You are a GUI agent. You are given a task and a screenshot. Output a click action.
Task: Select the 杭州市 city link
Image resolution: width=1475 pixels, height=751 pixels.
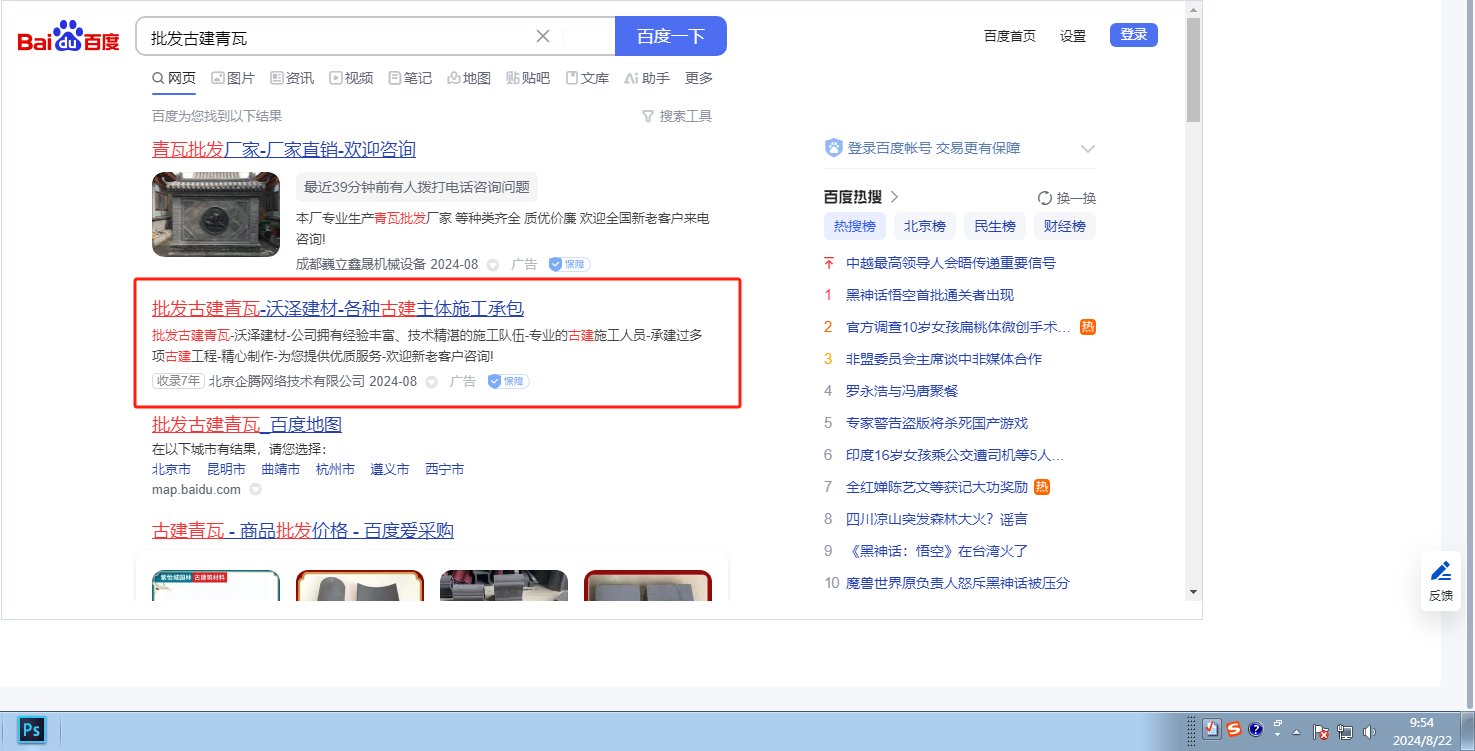335,469
